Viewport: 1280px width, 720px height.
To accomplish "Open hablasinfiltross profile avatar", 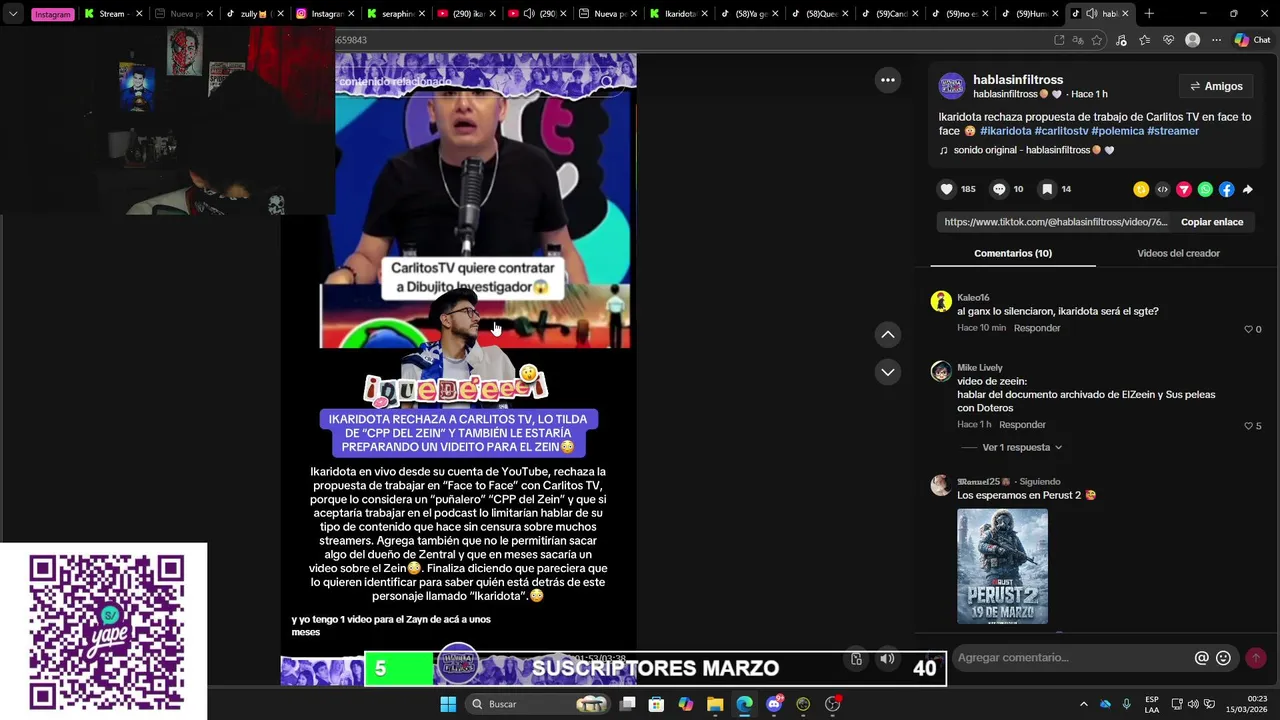I will [951, 86].
